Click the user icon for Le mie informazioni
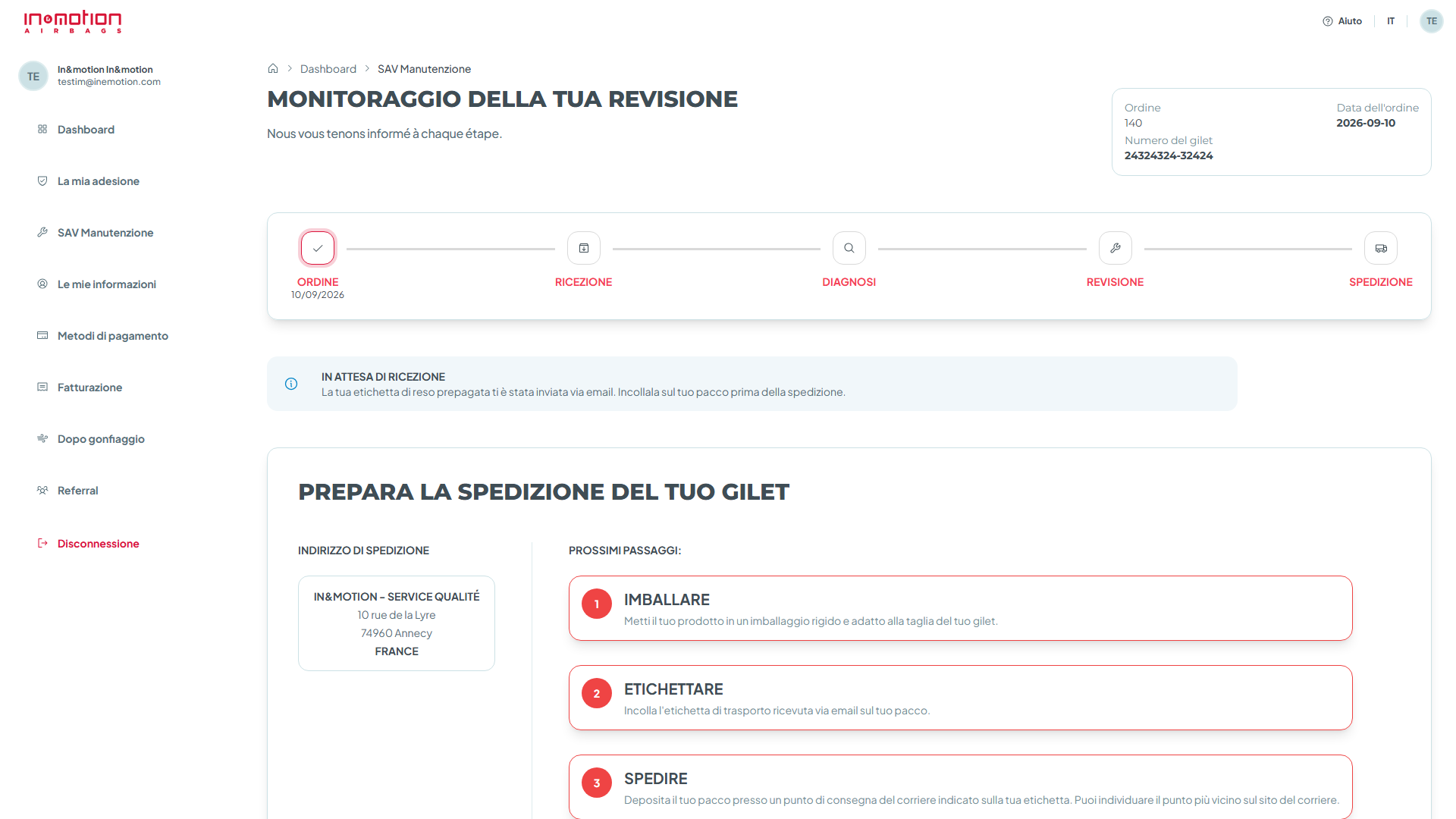Image resolution: width=1456 pixels, height=819 pixels. click(x=42, y=284)
